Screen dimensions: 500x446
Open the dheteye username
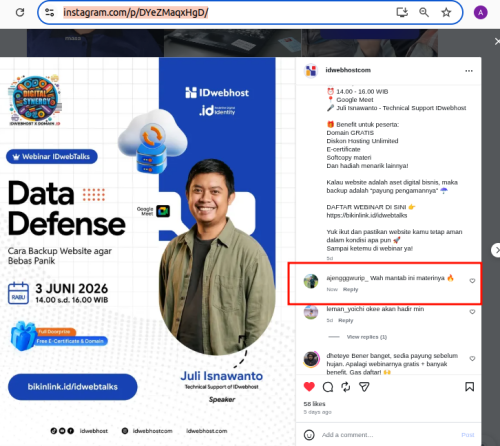point(338,356)
